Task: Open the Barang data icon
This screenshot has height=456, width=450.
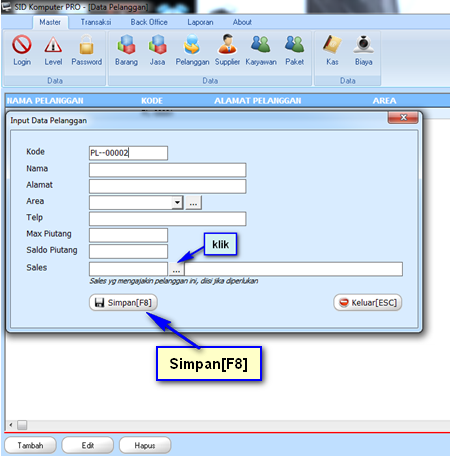Action: point(126,44)
